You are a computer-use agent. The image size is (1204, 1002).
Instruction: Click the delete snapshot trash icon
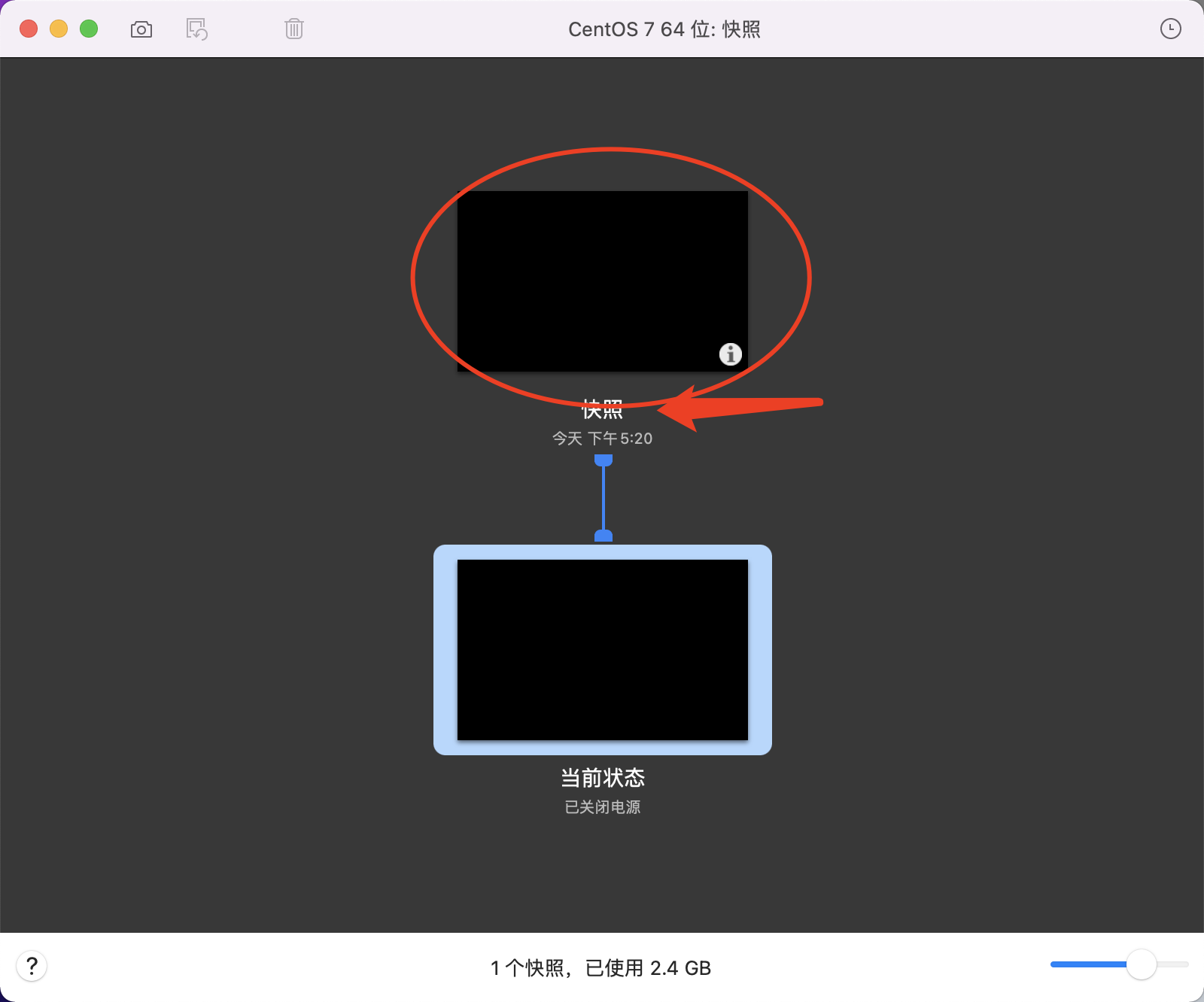(x=294, y=29)
